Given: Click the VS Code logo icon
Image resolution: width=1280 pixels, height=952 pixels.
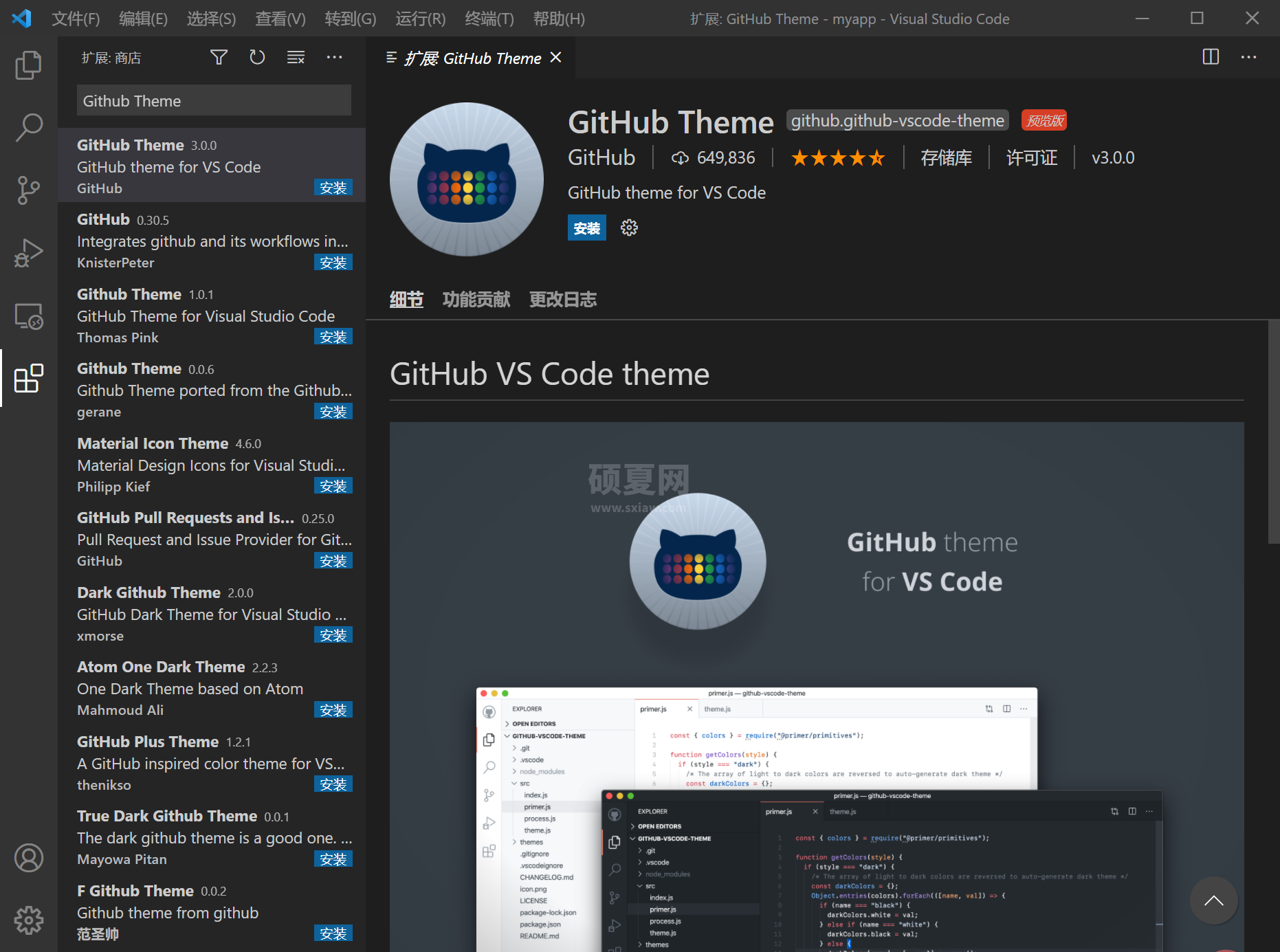Looking at the screenshot, I should pos(21,18).
